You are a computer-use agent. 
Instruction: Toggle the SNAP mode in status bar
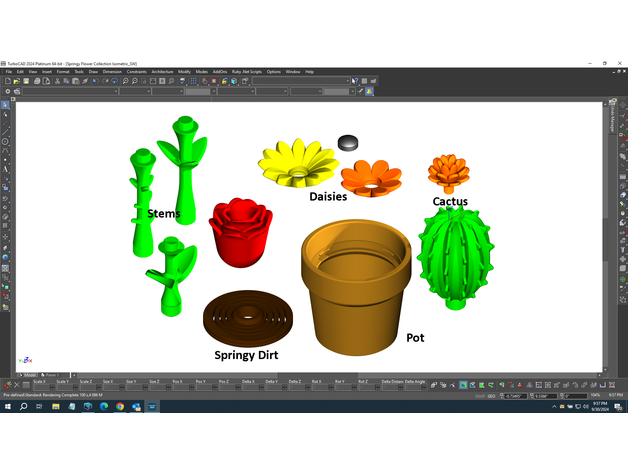click(481, 396)
